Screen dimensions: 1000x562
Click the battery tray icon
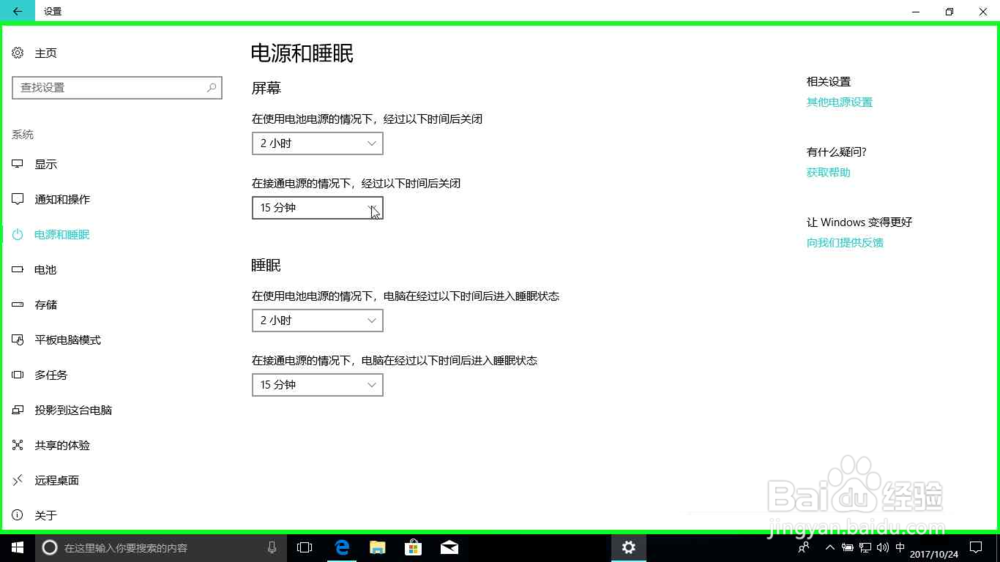[848, 547]
